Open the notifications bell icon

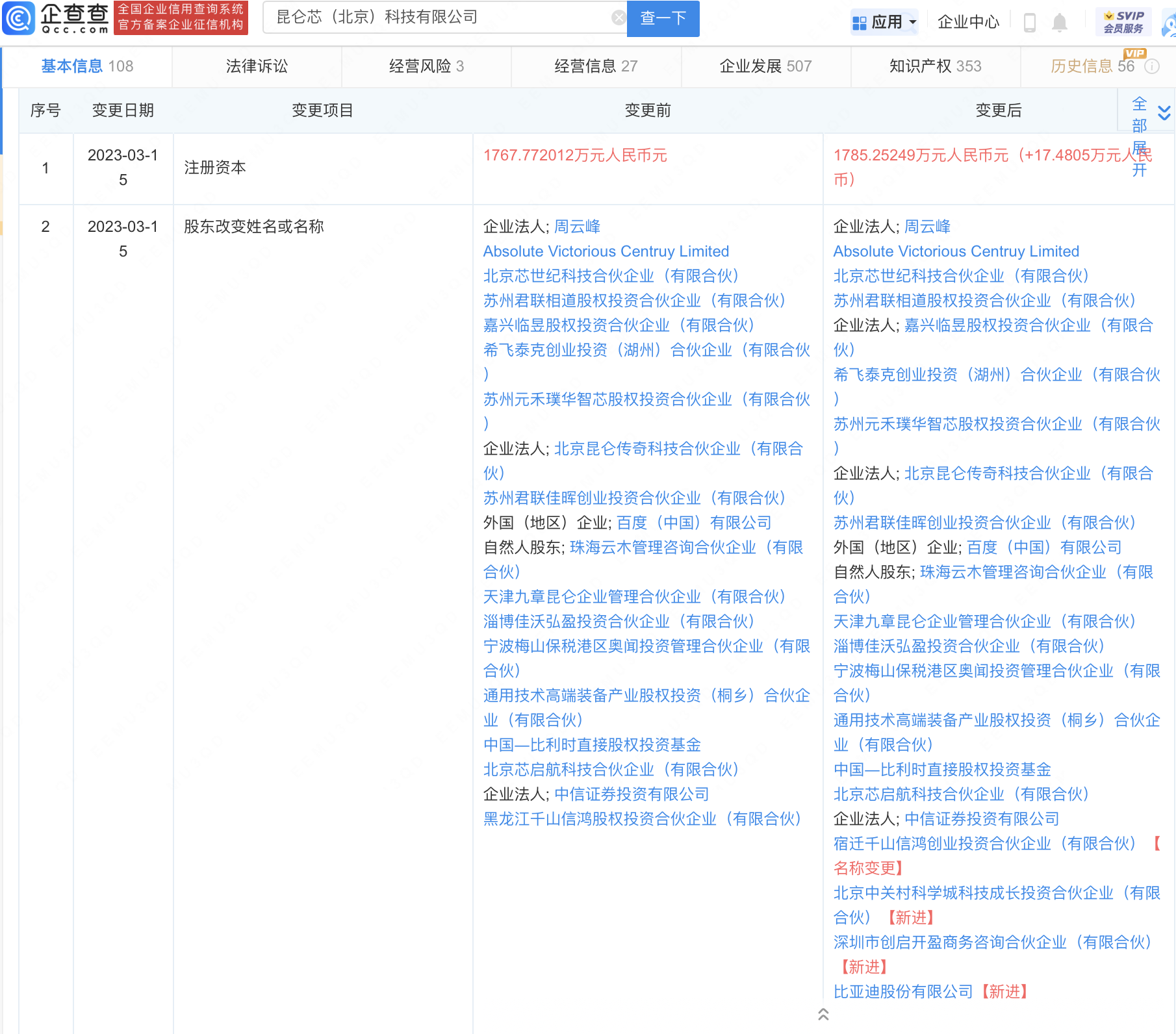click(1060, 23)
